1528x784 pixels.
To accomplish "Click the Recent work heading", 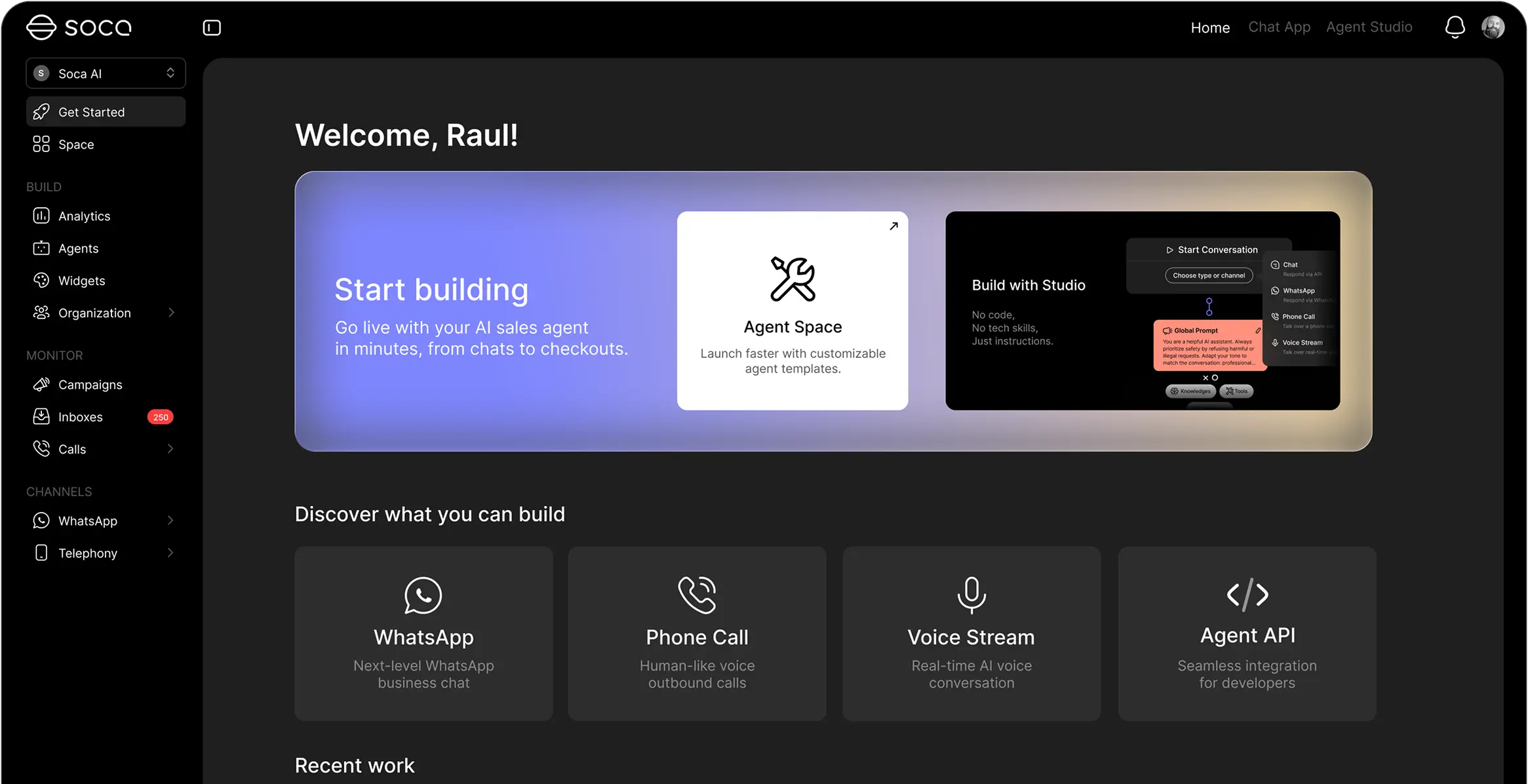I will click(355, 765).
